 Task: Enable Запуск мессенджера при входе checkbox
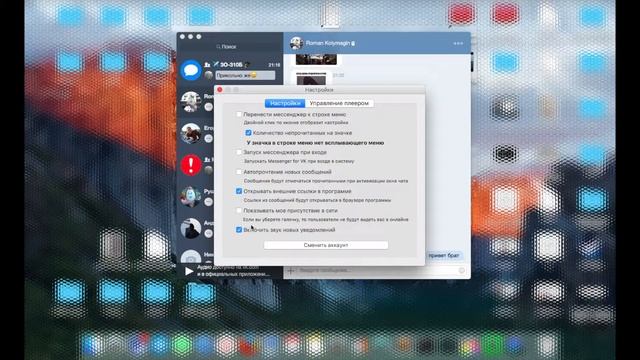[239, 152]
